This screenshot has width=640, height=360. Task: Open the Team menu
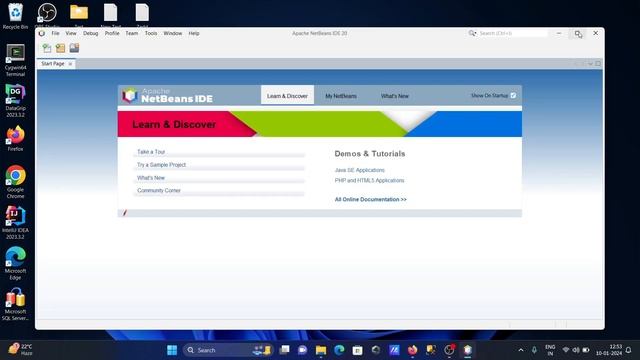[131, 33]
